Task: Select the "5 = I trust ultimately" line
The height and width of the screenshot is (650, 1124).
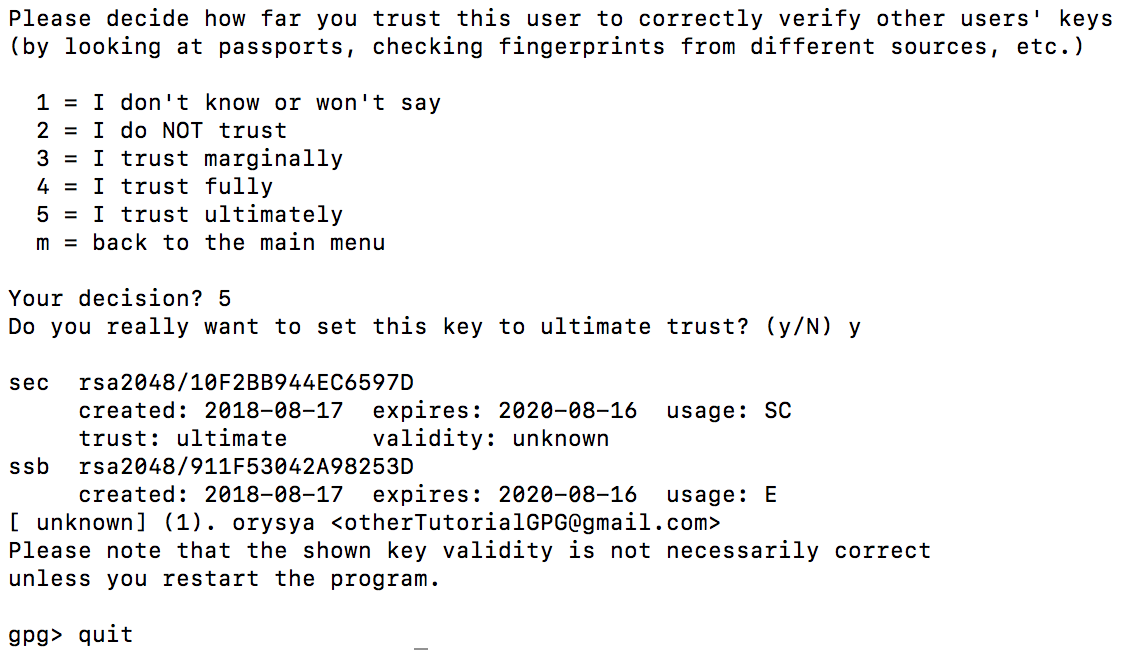Action: click(189, 215)
